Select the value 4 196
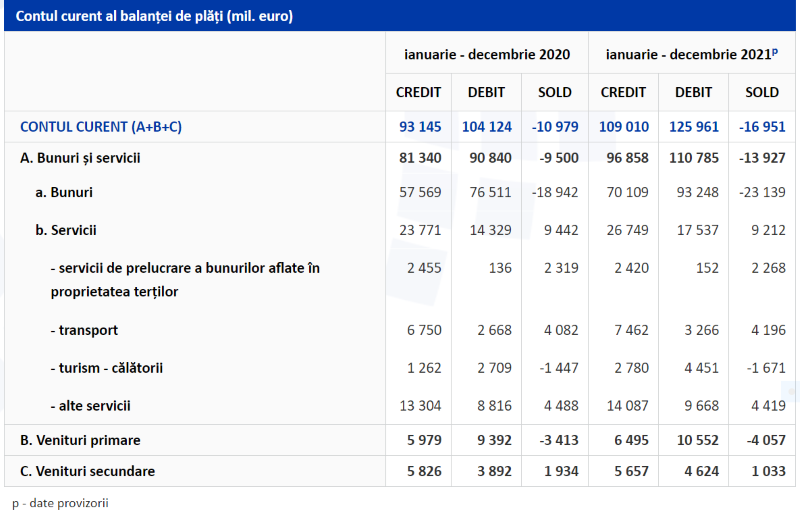800x514 pixels. point(768,330)
